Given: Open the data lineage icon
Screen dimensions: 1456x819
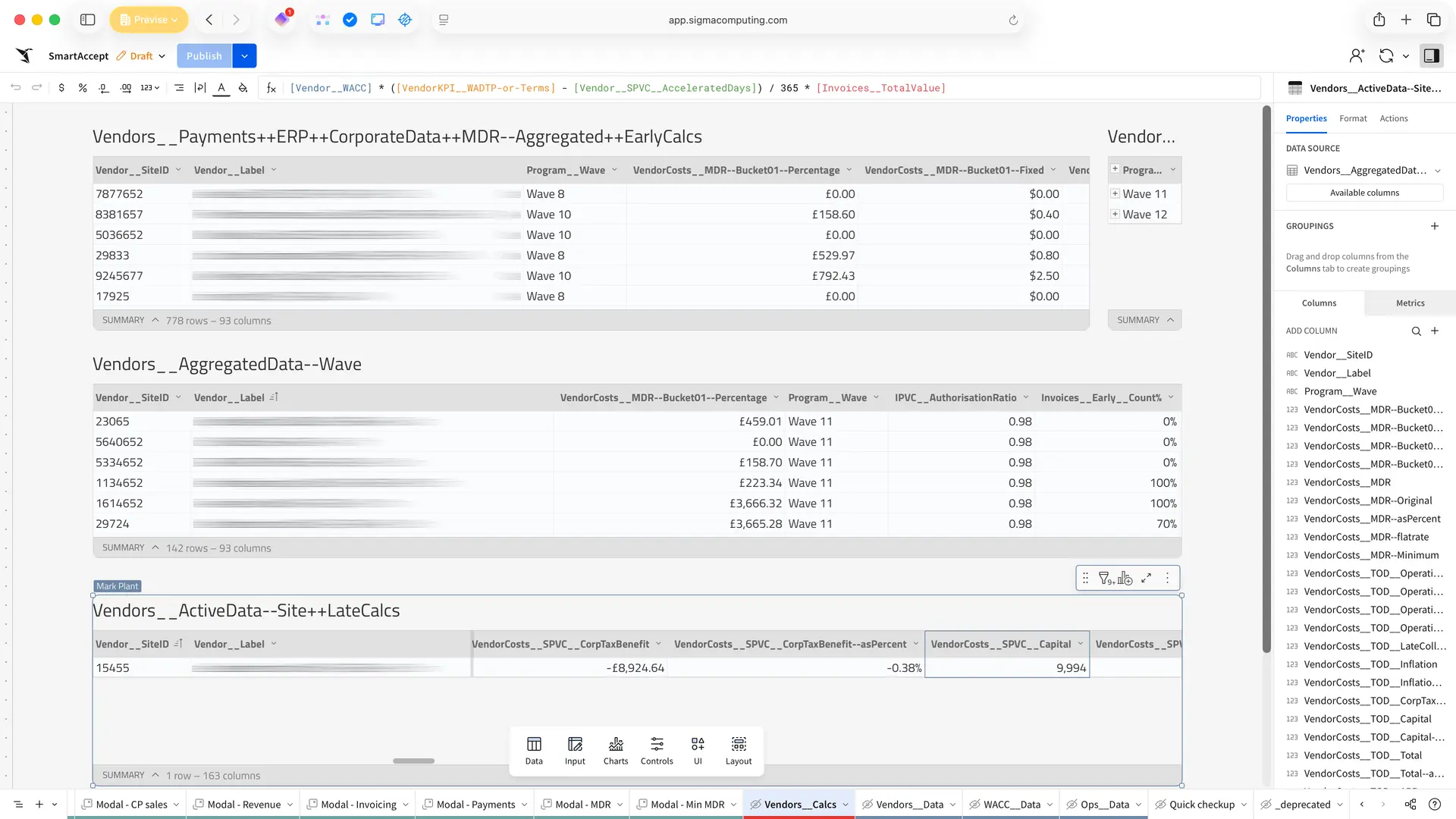Looking at the screenshot, I should coord(1410,805).
